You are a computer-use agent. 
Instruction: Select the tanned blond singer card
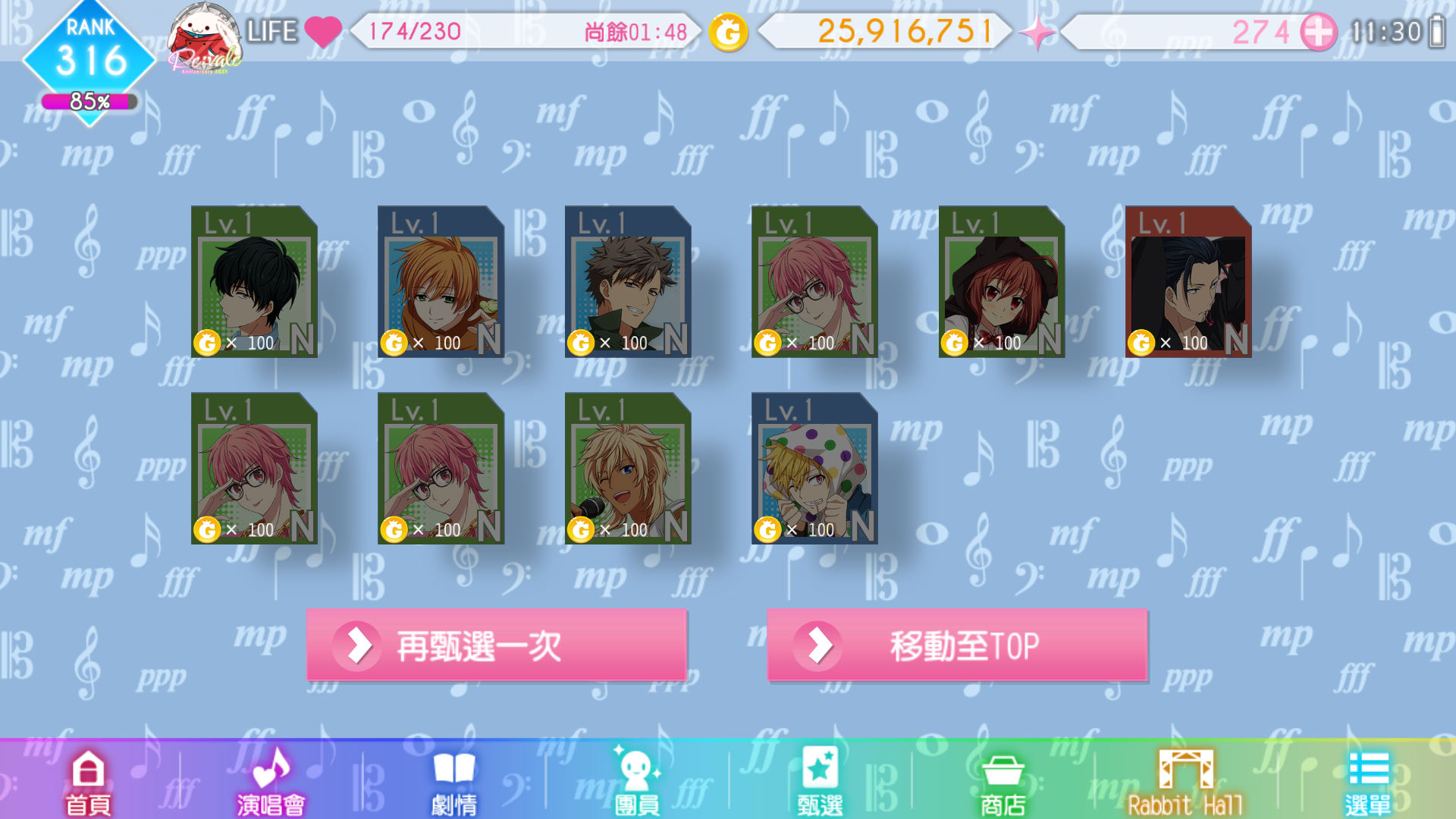pyautogui.click(x=628, y=468)
